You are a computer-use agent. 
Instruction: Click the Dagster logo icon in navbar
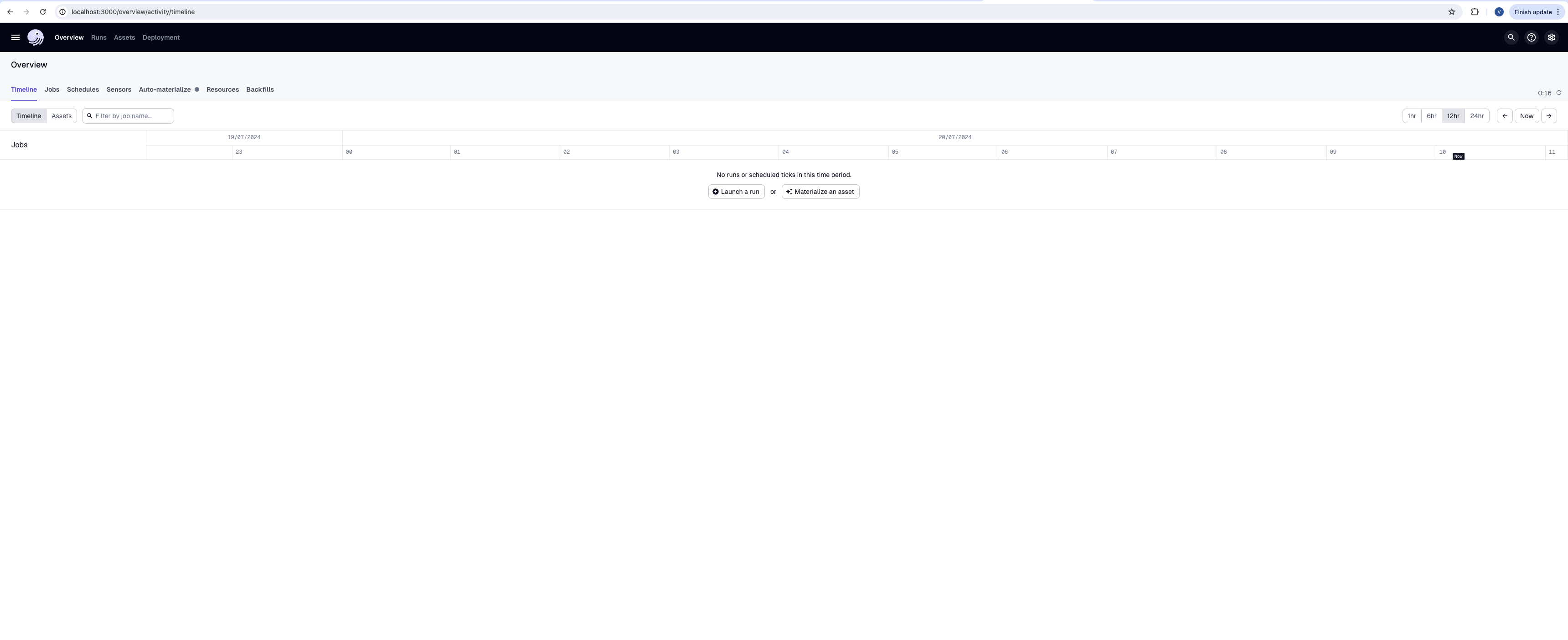(36, 37)
